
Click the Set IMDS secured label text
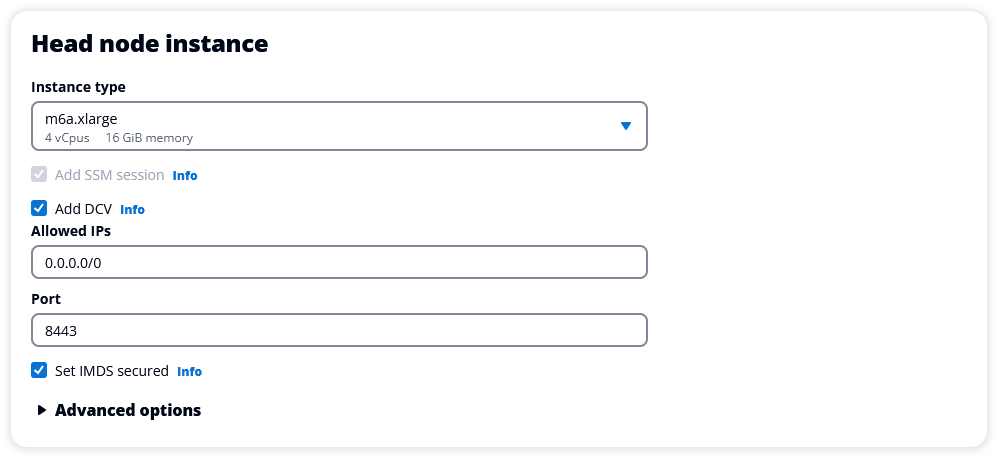(112, 371)
